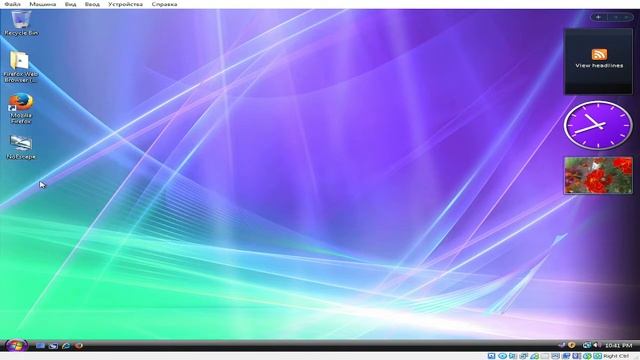Open the Файл menu
The image size is (640, 360).
pos(12,4)
